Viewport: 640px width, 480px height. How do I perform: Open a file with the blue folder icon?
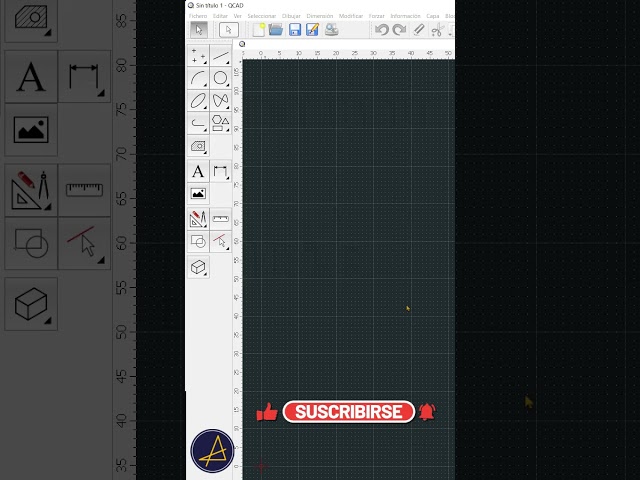(x=276, y=30)
